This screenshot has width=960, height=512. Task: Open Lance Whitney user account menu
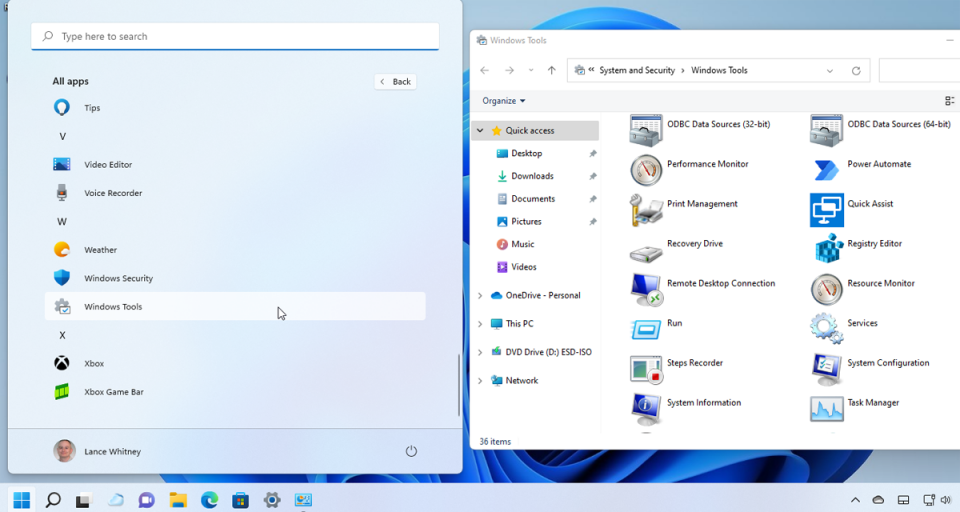(97, 451)
